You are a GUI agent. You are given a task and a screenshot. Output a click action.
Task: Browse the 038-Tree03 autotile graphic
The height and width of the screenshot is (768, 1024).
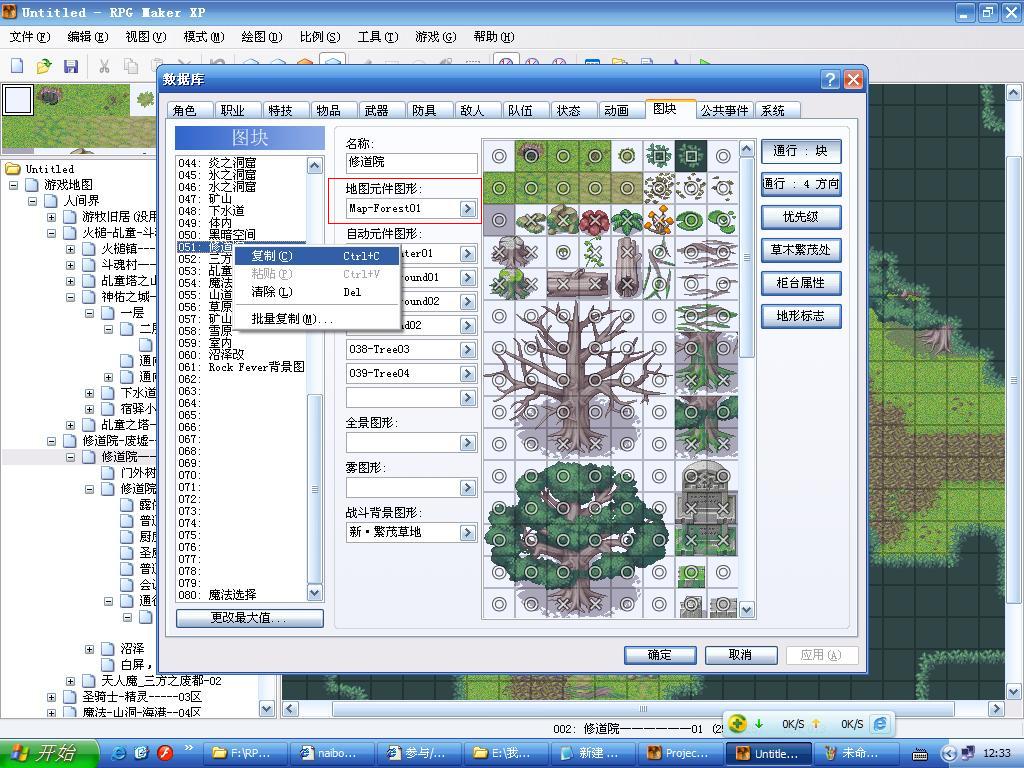tap(468, 349)
